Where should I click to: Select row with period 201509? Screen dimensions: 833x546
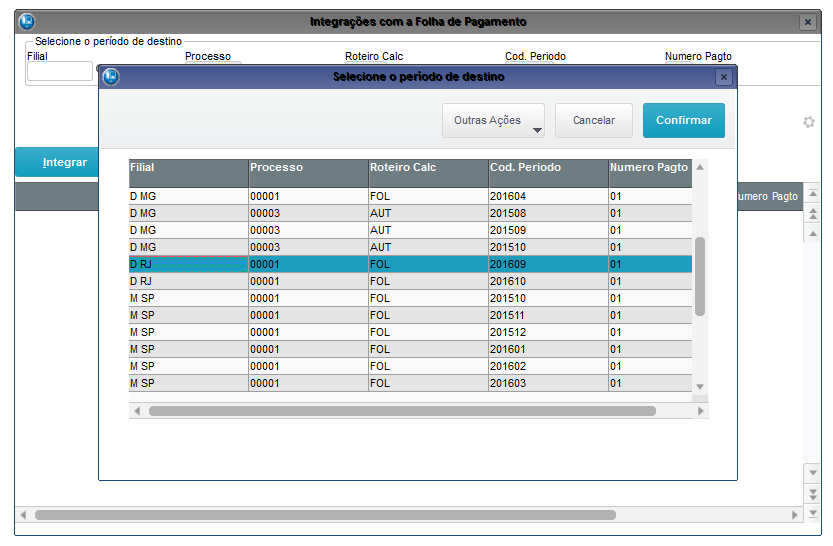coord(410,230)
